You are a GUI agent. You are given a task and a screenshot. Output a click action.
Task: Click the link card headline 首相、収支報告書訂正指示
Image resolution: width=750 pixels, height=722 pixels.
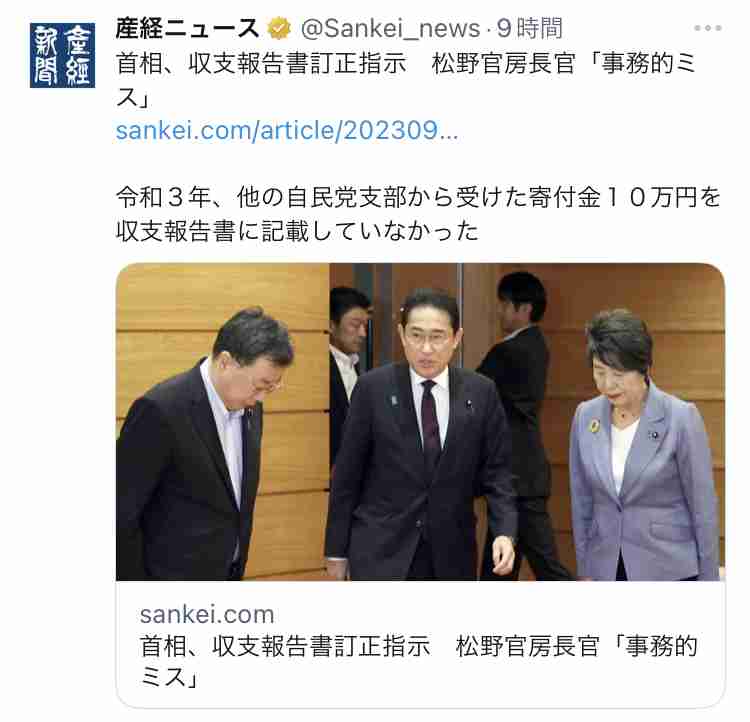tap(285, 646)
